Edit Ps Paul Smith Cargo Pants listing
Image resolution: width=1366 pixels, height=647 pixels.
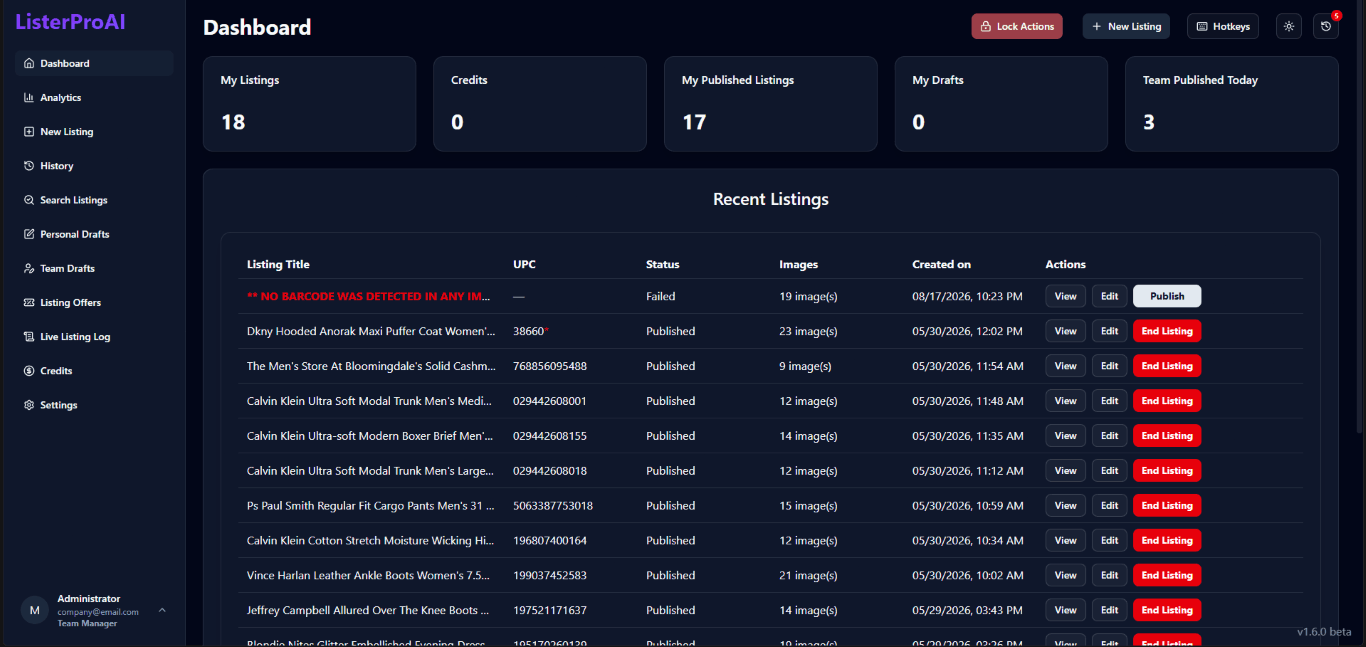point(1109,506)
